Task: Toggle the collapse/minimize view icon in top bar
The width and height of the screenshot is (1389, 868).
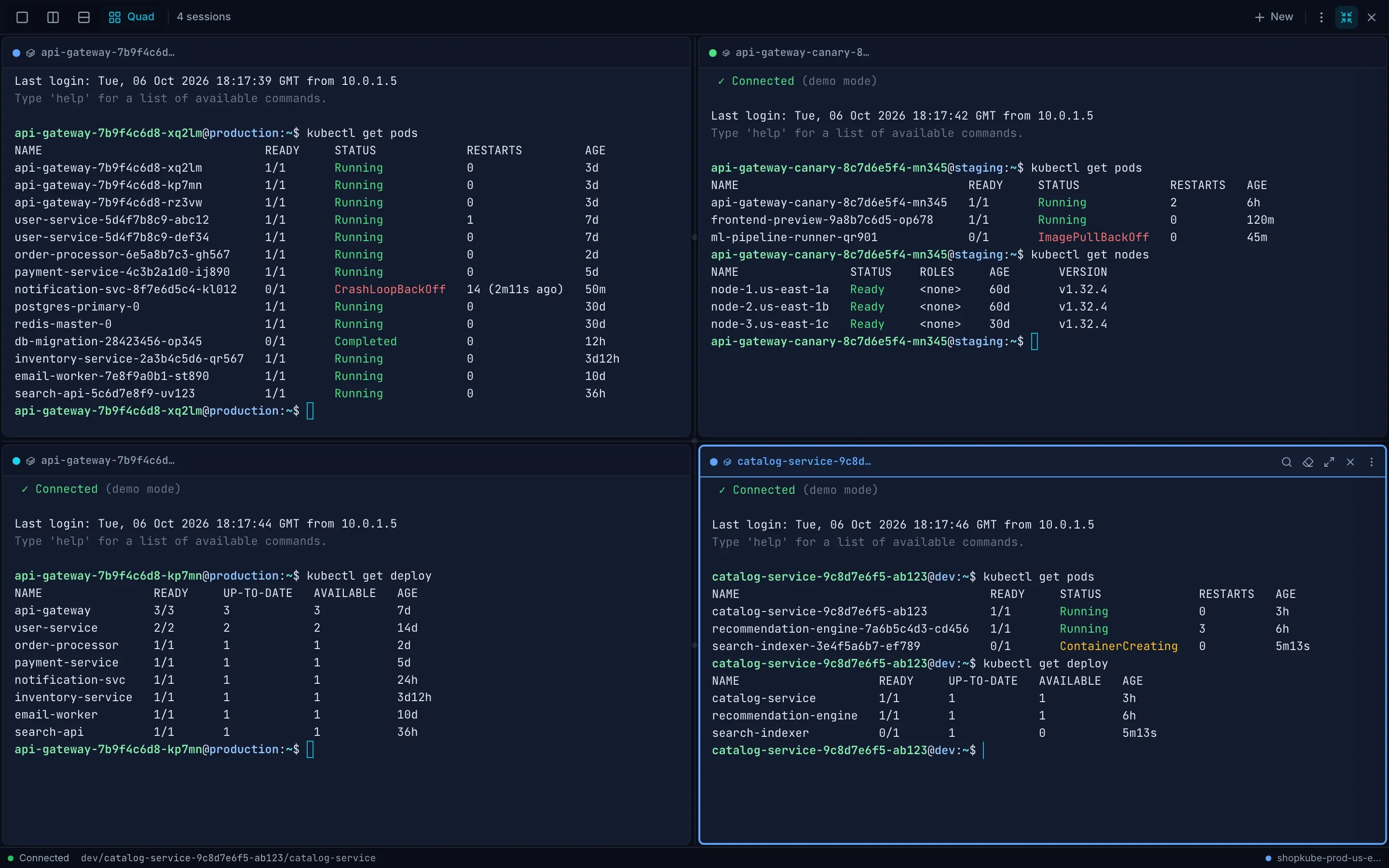Action: pyautogui.click(x=1347, y=17)
